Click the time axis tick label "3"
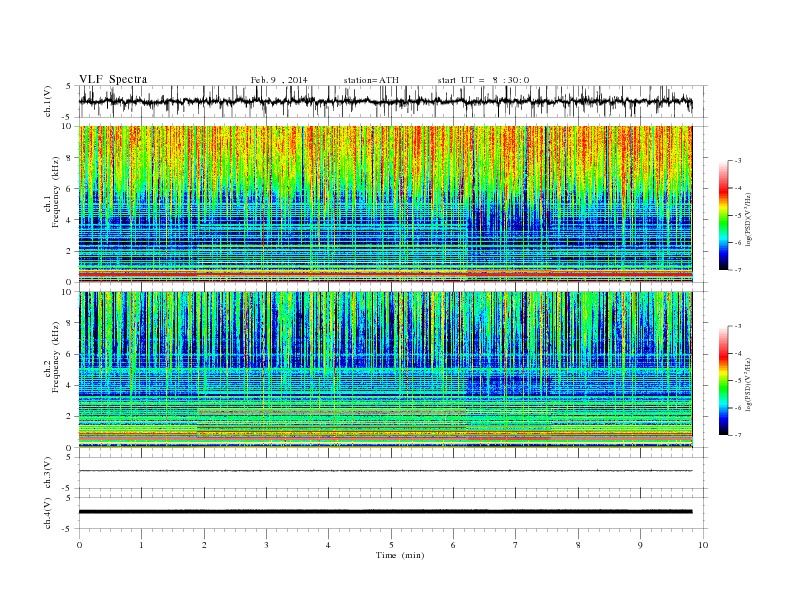The height and width of the screenshot is (612, 792). (x=267, y=545)
